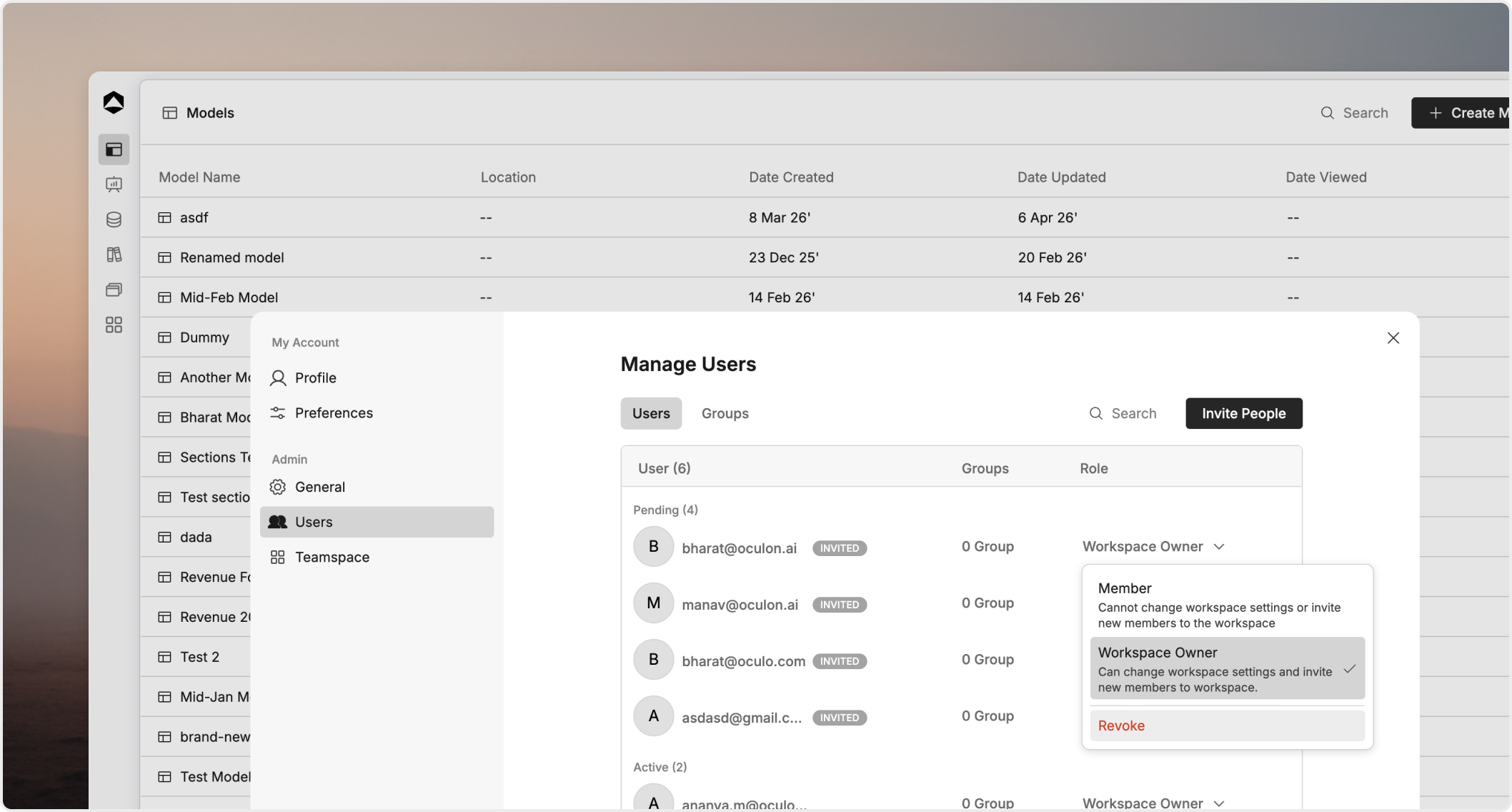Open role dropdown for bharat@oculon.ai

(1153, 547)
